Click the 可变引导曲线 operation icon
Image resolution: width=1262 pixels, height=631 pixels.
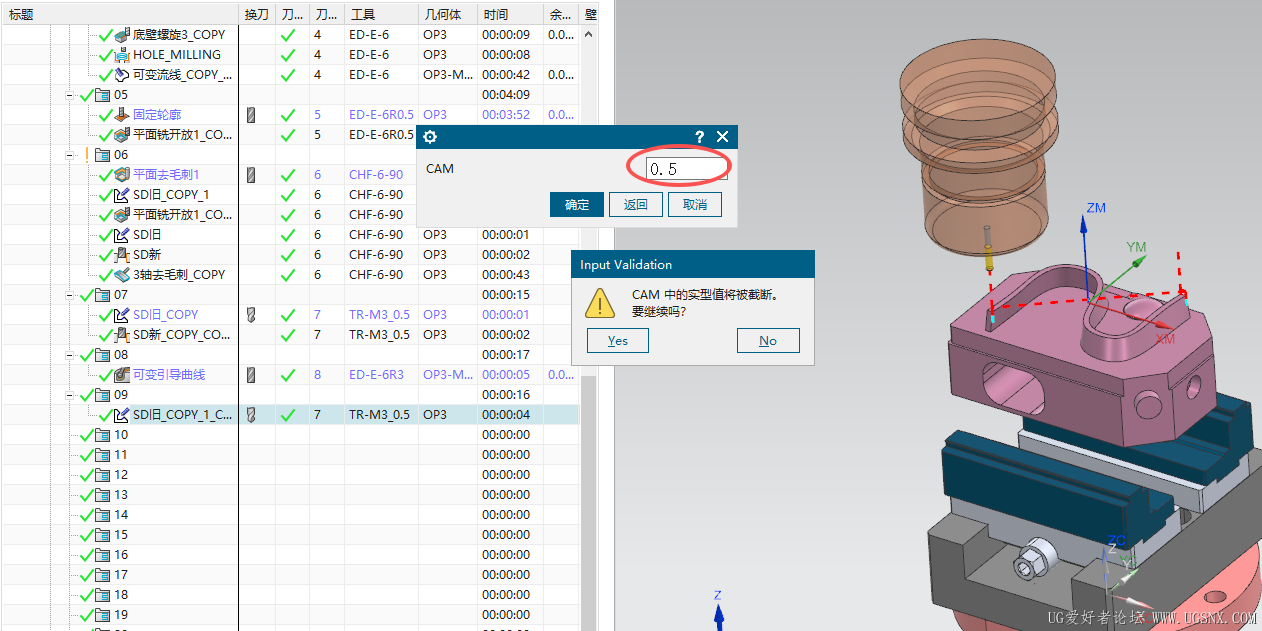coord(122,375)
